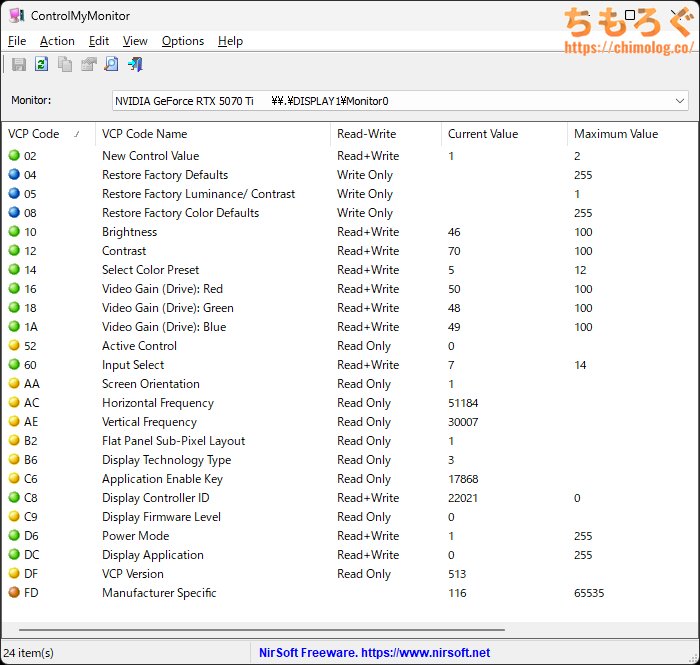Click Brightness current value 46
Image resolution: width=700 pixels, height=665 pixels.
(x=454, y=232)
